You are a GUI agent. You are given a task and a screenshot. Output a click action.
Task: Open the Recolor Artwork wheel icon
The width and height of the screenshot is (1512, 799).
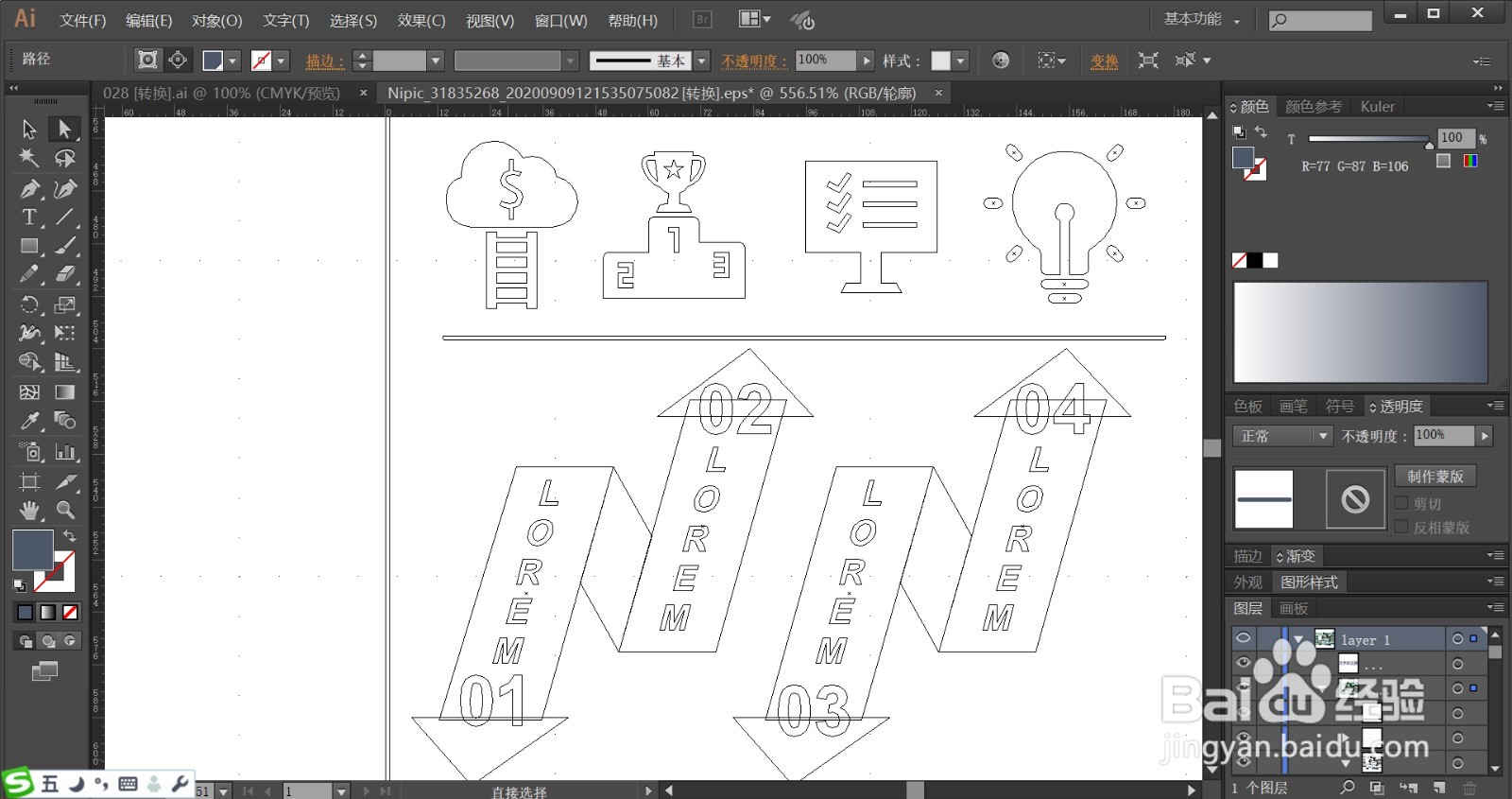(1001, 61)
